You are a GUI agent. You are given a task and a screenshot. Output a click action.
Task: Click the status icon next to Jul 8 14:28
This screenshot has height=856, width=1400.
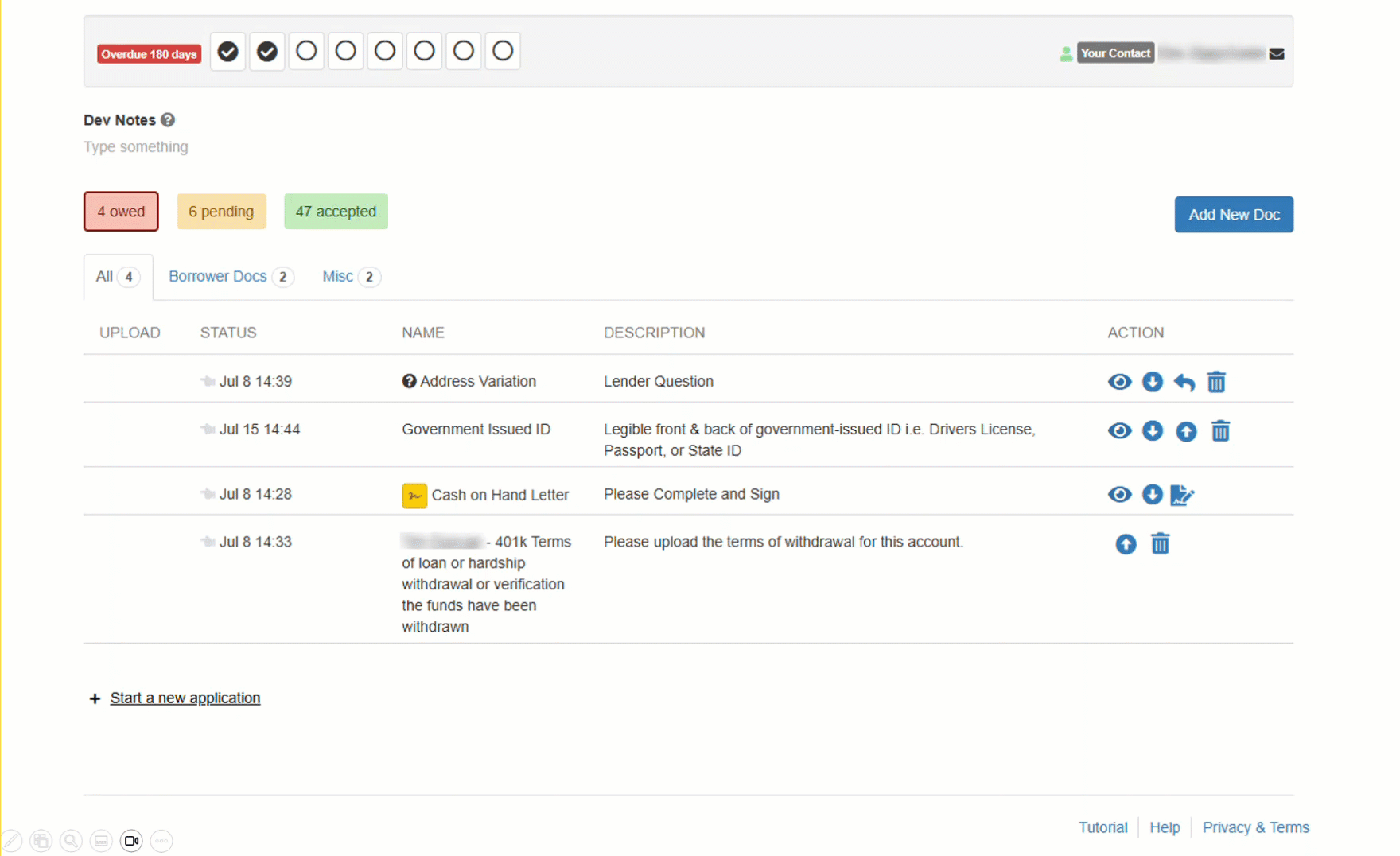[208, 494]
